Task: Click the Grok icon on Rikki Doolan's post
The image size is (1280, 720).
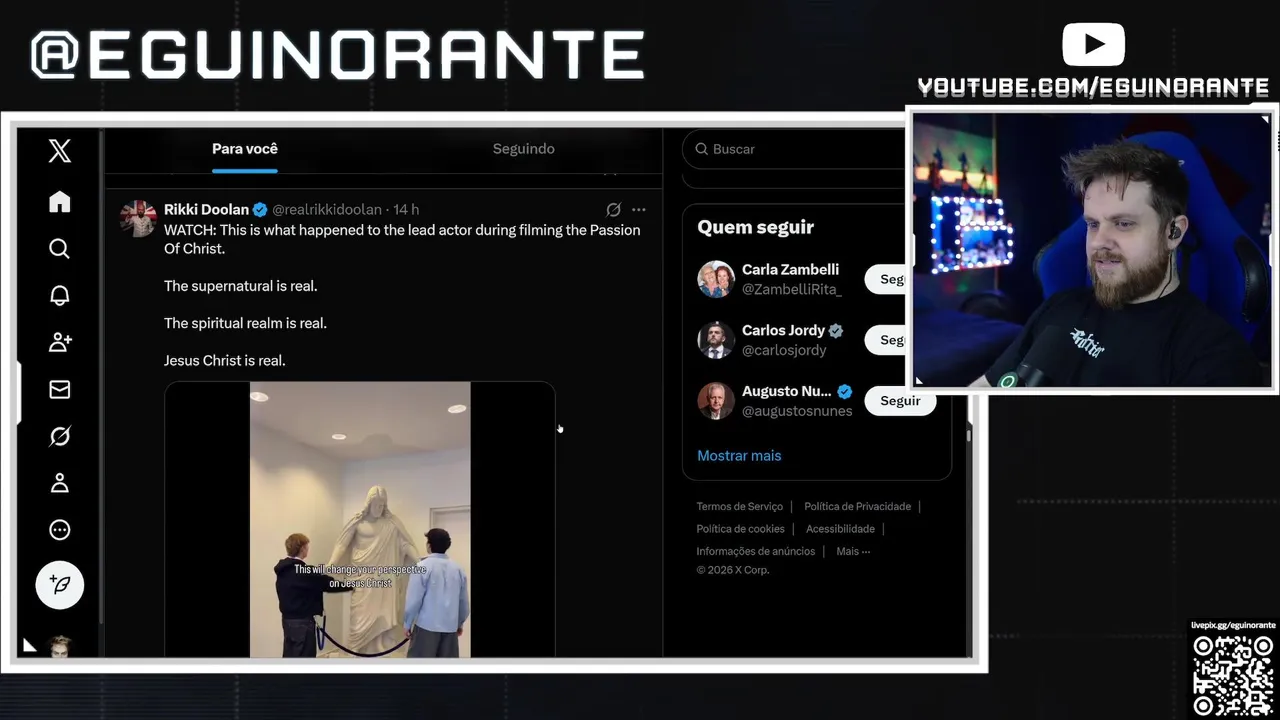Action: pyautogui.click(x=614, y=210)
